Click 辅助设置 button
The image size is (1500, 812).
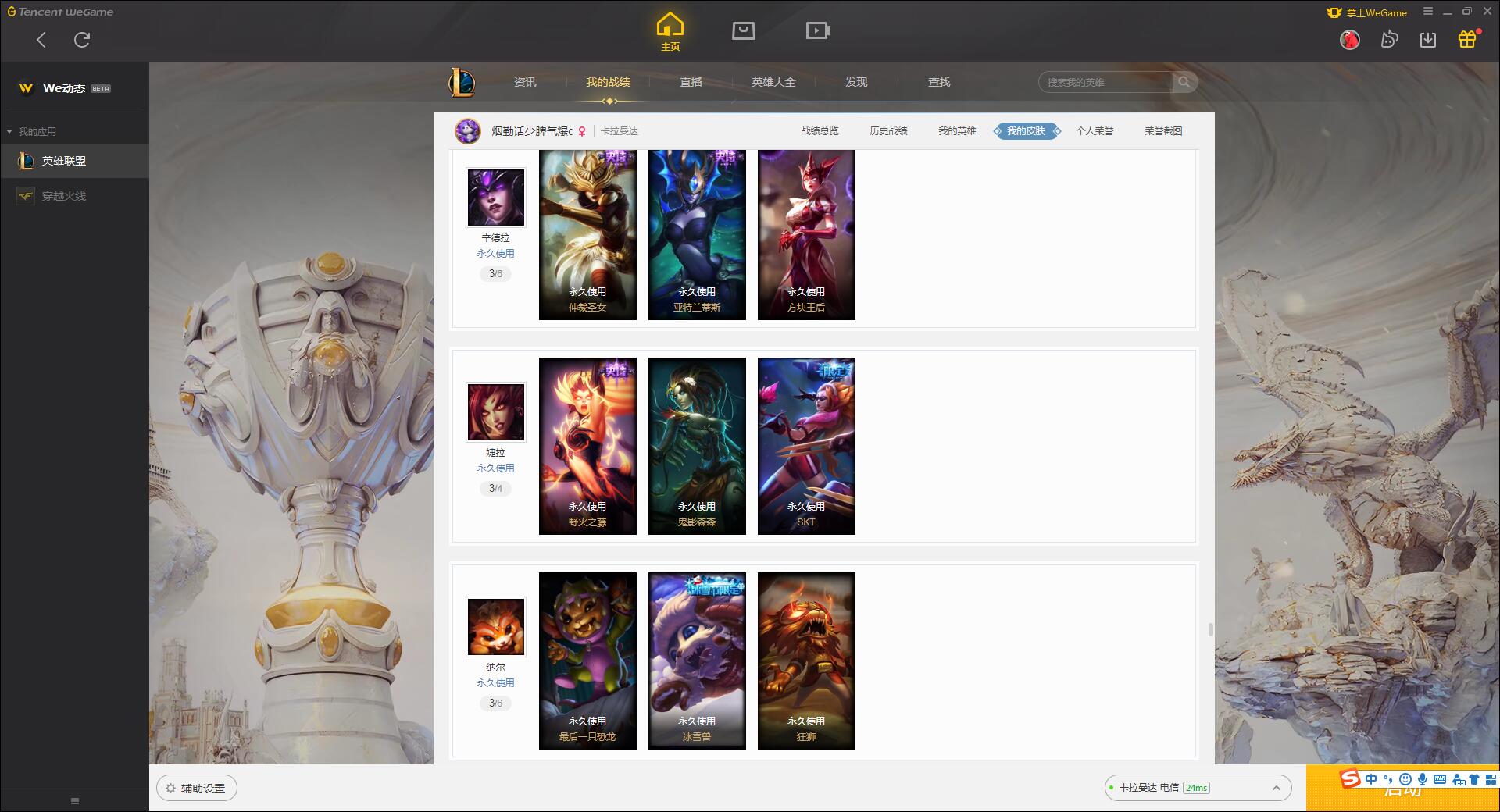click(x=197, y=789)
